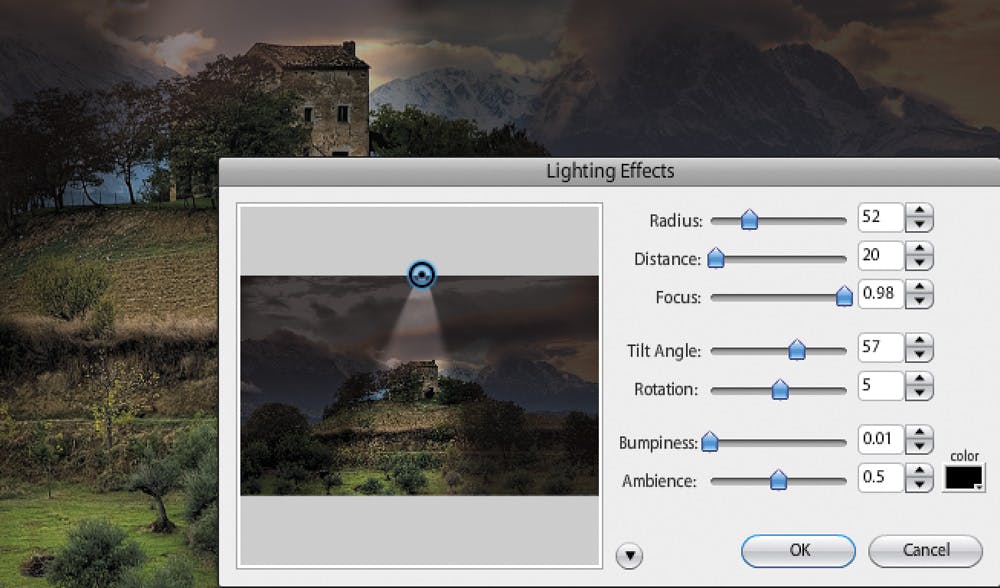Increase Tilt Angle with its up stepper arrow
The height and width of the screenshot is (588, 1000).
[x=919, y=341]
